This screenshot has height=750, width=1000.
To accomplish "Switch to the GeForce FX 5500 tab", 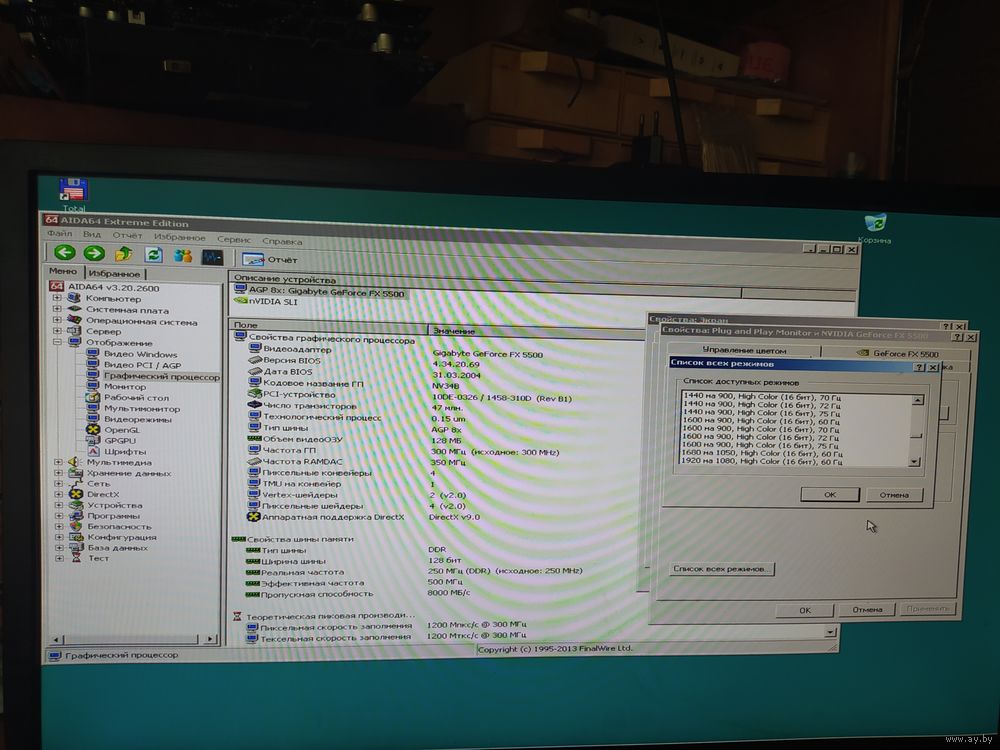I will point(897,353).
